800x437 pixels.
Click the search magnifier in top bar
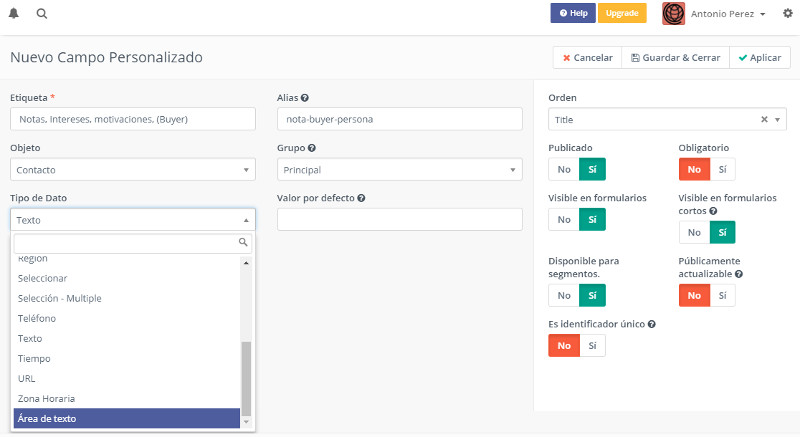tap(41, 14)
